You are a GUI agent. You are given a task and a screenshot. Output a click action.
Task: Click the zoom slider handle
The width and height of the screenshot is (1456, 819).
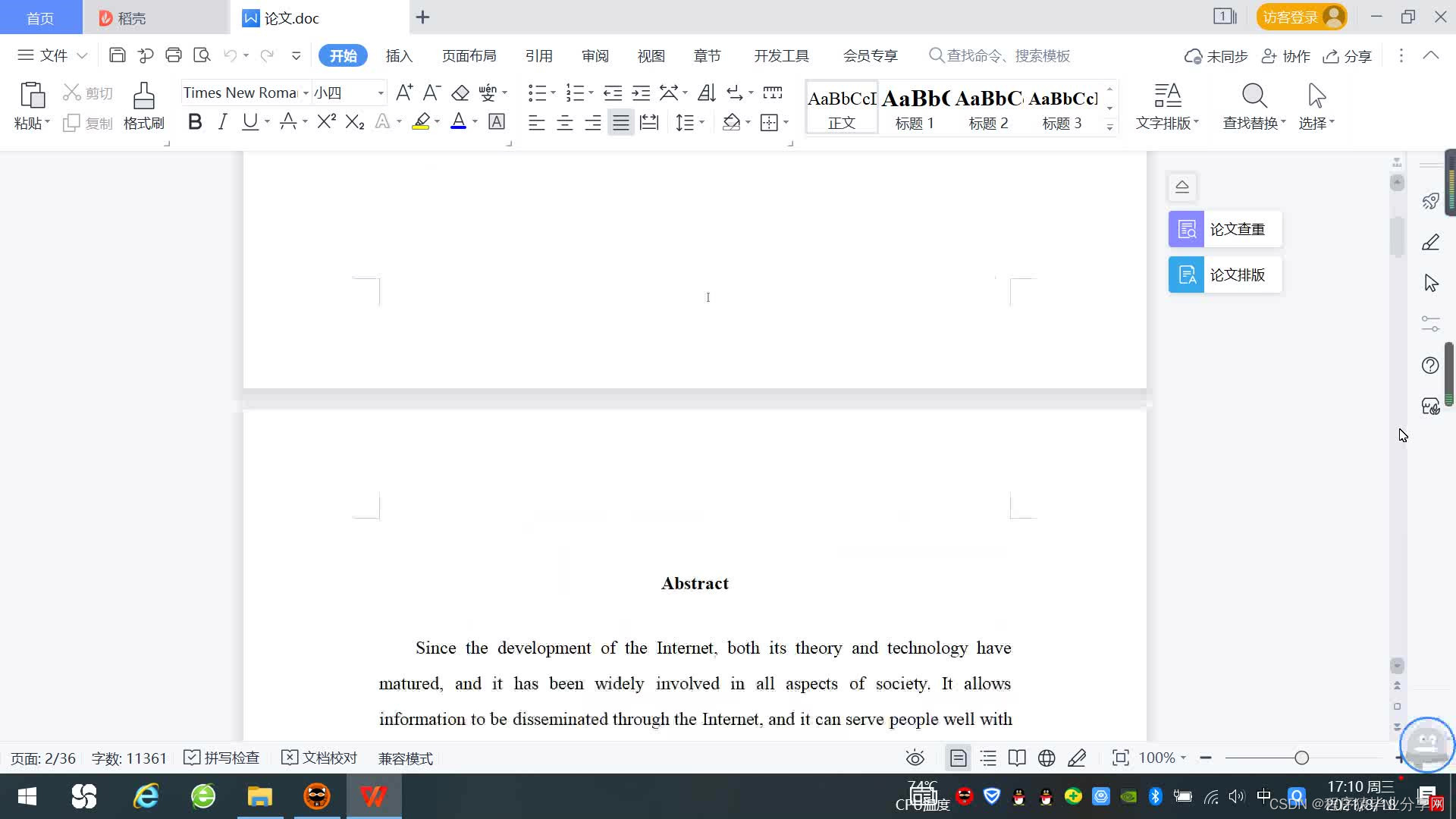pyautogui.click(x=1301, y=758)
